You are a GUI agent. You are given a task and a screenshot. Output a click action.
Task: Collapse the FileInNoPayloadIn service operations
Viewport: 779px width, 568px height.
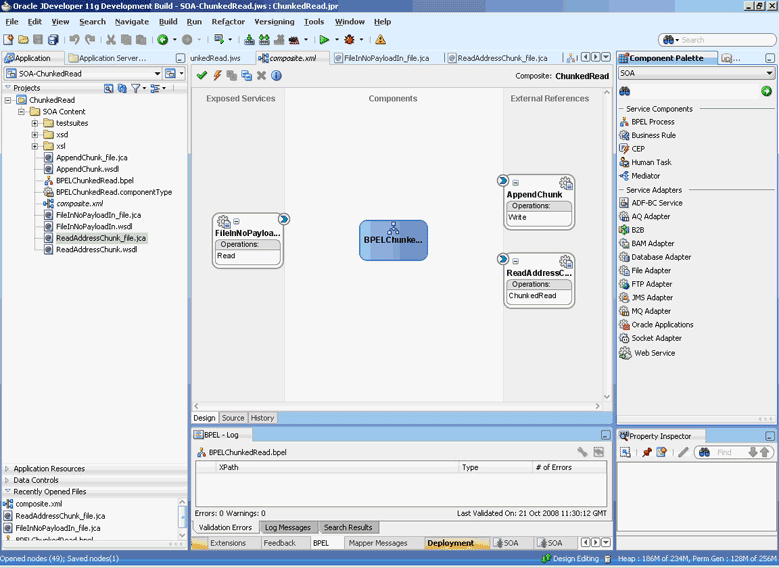click(236, 222)
